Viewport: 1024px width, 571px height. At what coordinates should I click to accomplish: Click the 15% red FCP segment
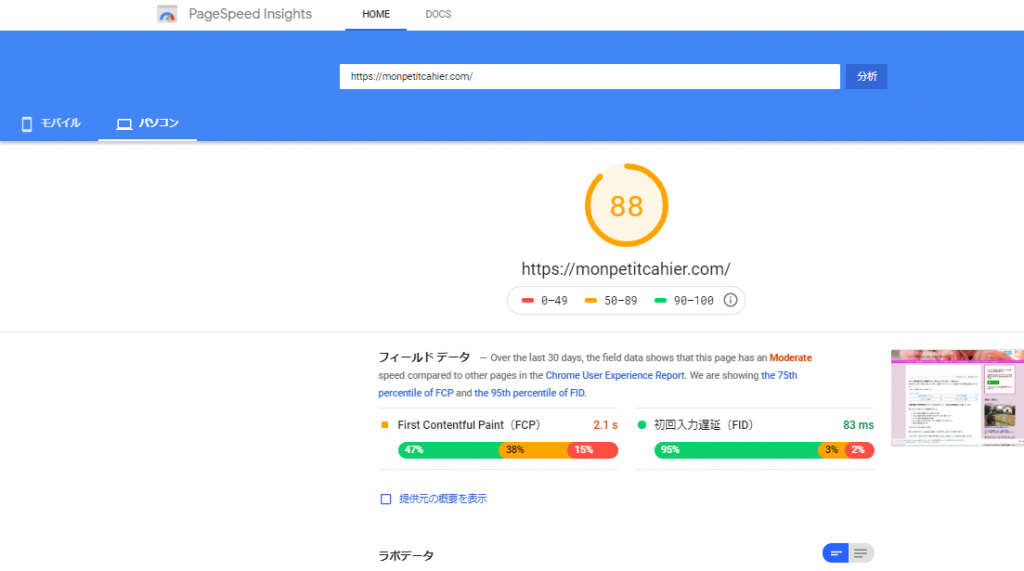coord(593,450)
